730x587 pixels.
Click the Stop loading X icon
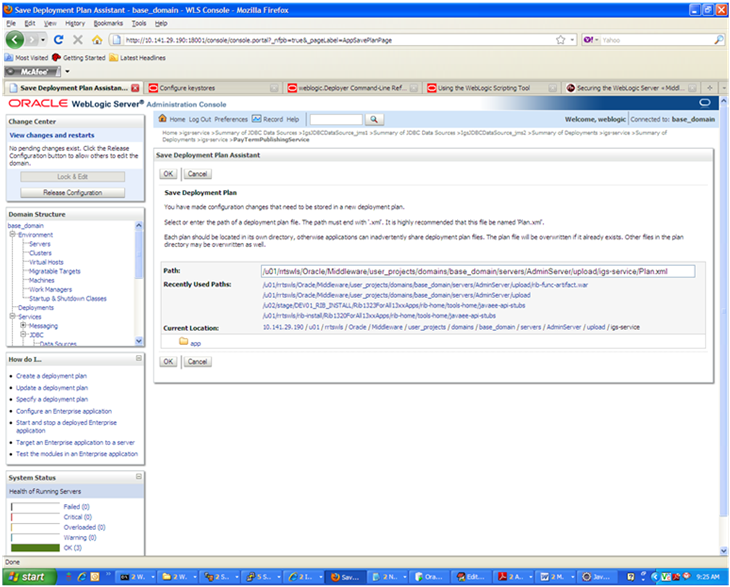click(78, 40)
